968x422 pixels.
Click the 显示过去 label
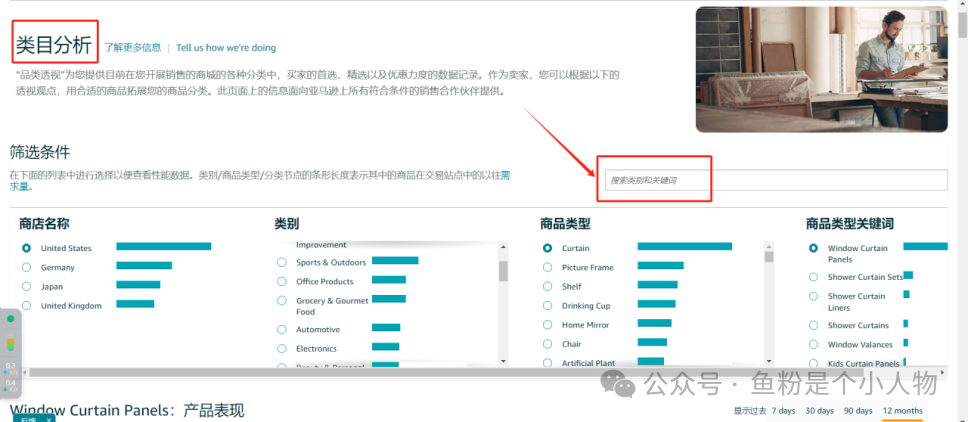coord(750,411)
